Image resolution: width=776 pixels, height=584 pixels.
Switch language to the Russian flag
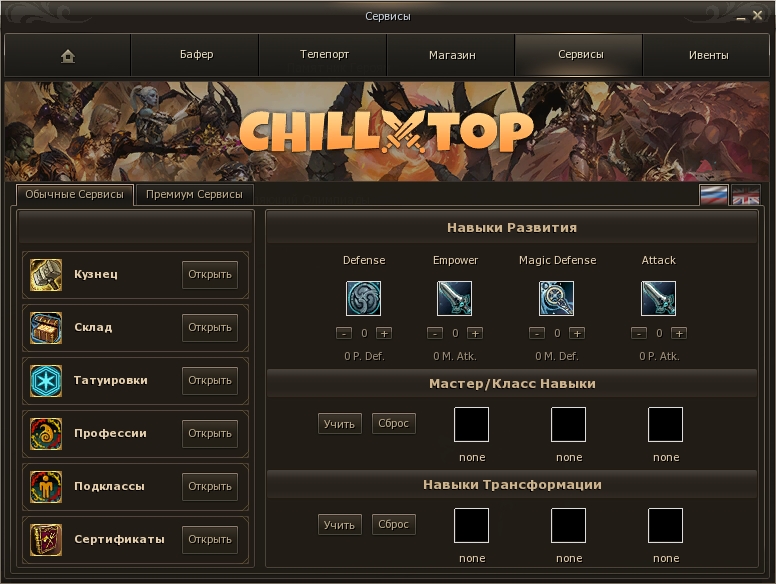(x=714, y=195)
